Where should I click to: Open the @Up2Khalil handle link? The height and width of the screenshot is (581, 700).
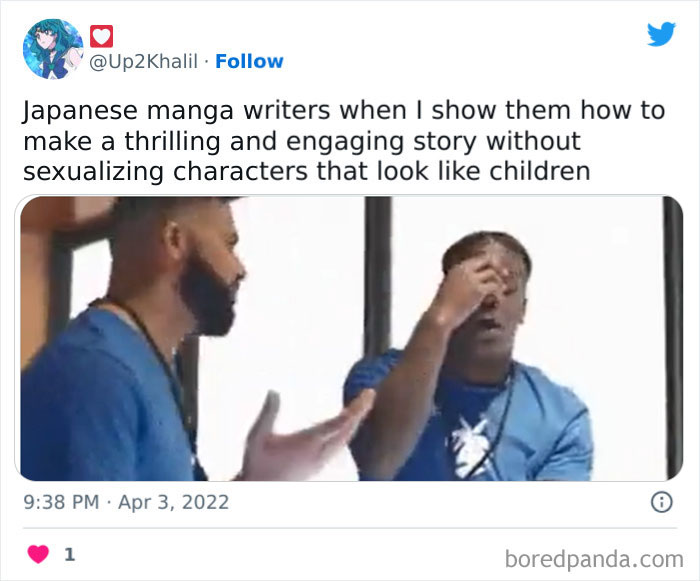click(143, 61)
